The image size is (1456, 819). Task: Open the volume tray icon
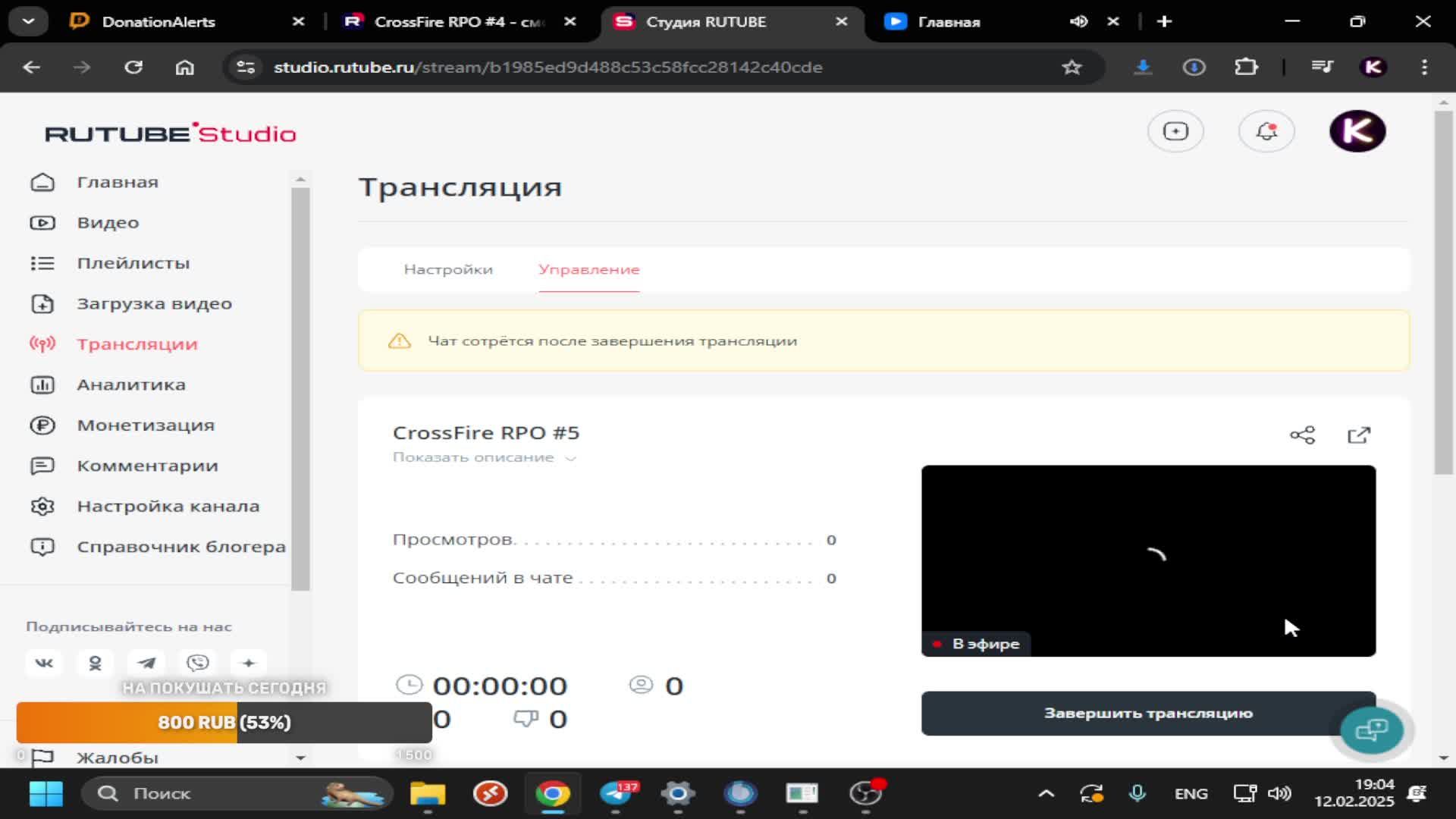pyautogui.click(x=1279, y=794)
